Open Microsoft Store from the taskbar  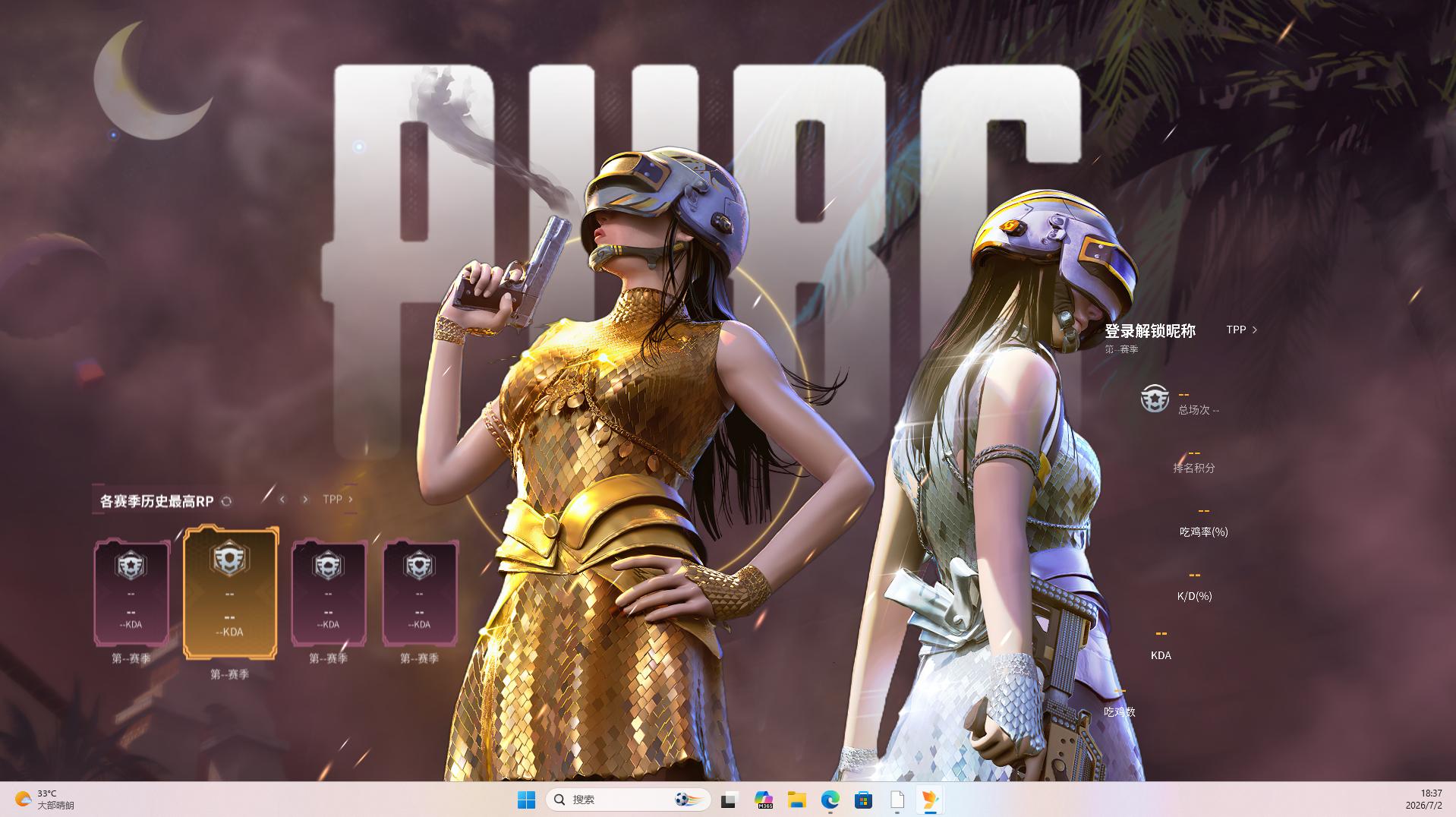(x=863, y=800)
